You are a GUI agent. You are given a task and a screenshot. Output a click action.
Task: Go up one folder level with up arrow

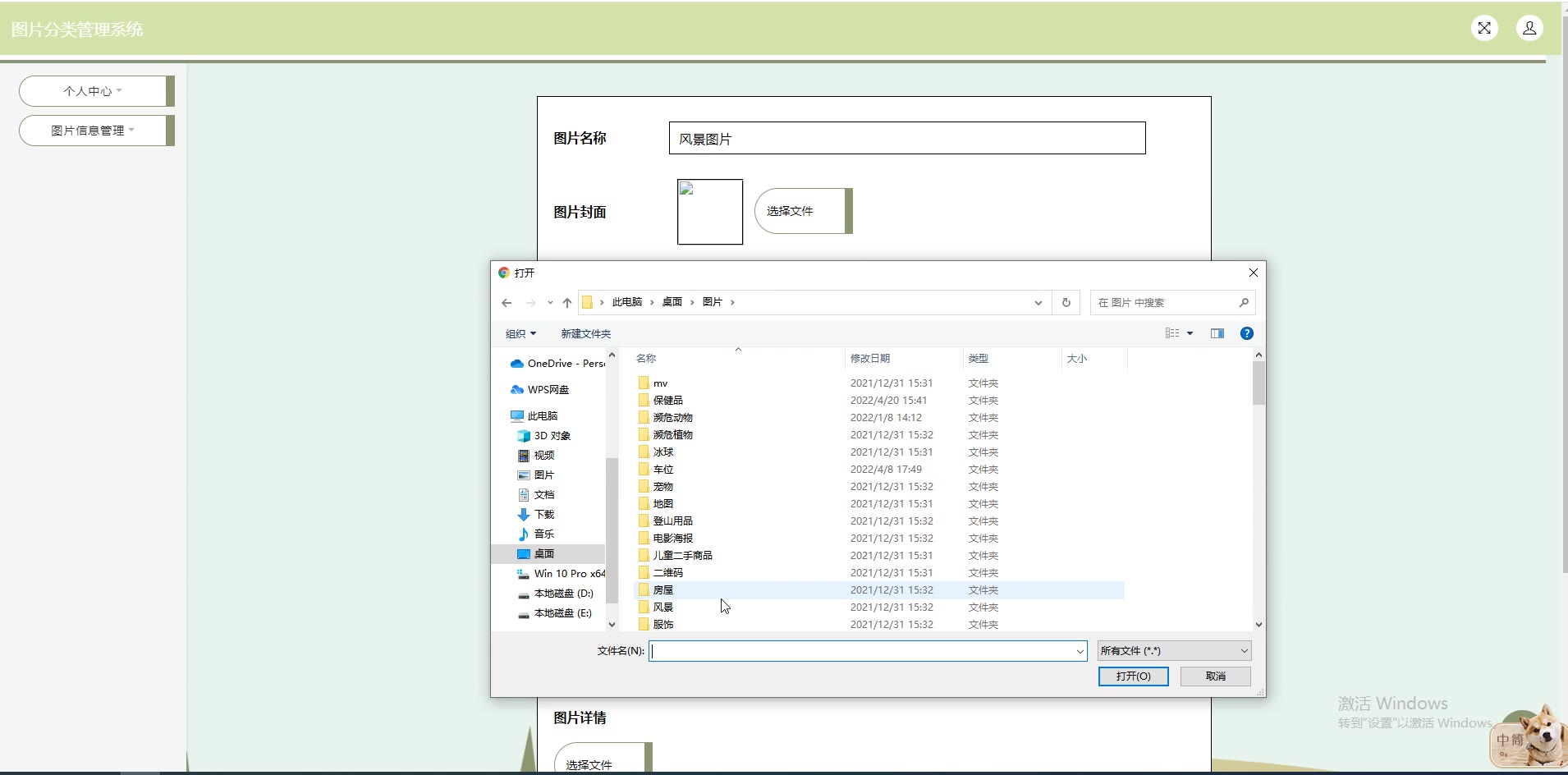[x=567, y=303]
